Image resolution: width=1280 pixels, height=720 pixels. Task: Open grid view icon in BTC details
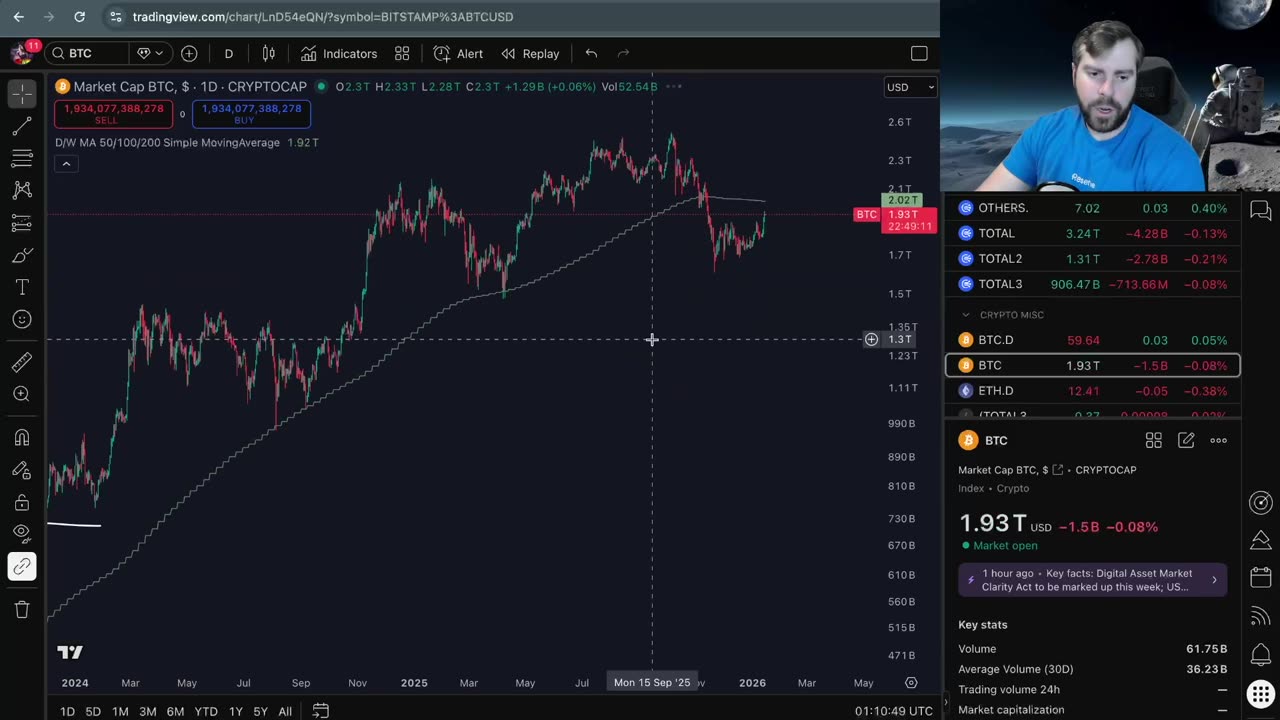pyautogui.click(x=1153, y=440)
